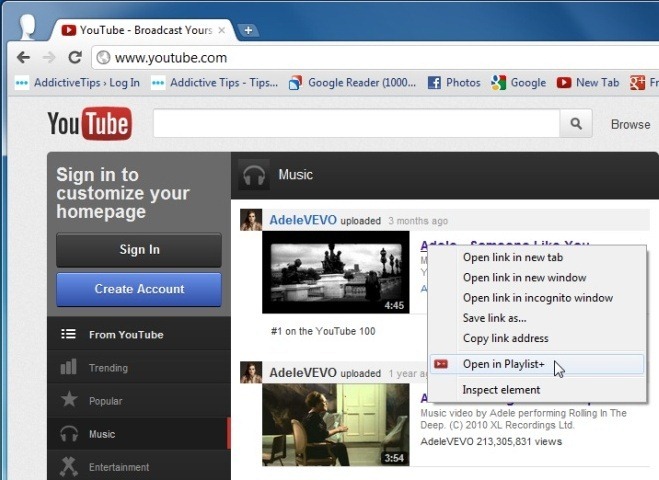The width and height of the screenshot is (659, 480).
Task: Click AdeleVEVO avatar on first video
Action: (x=251, y=220)
